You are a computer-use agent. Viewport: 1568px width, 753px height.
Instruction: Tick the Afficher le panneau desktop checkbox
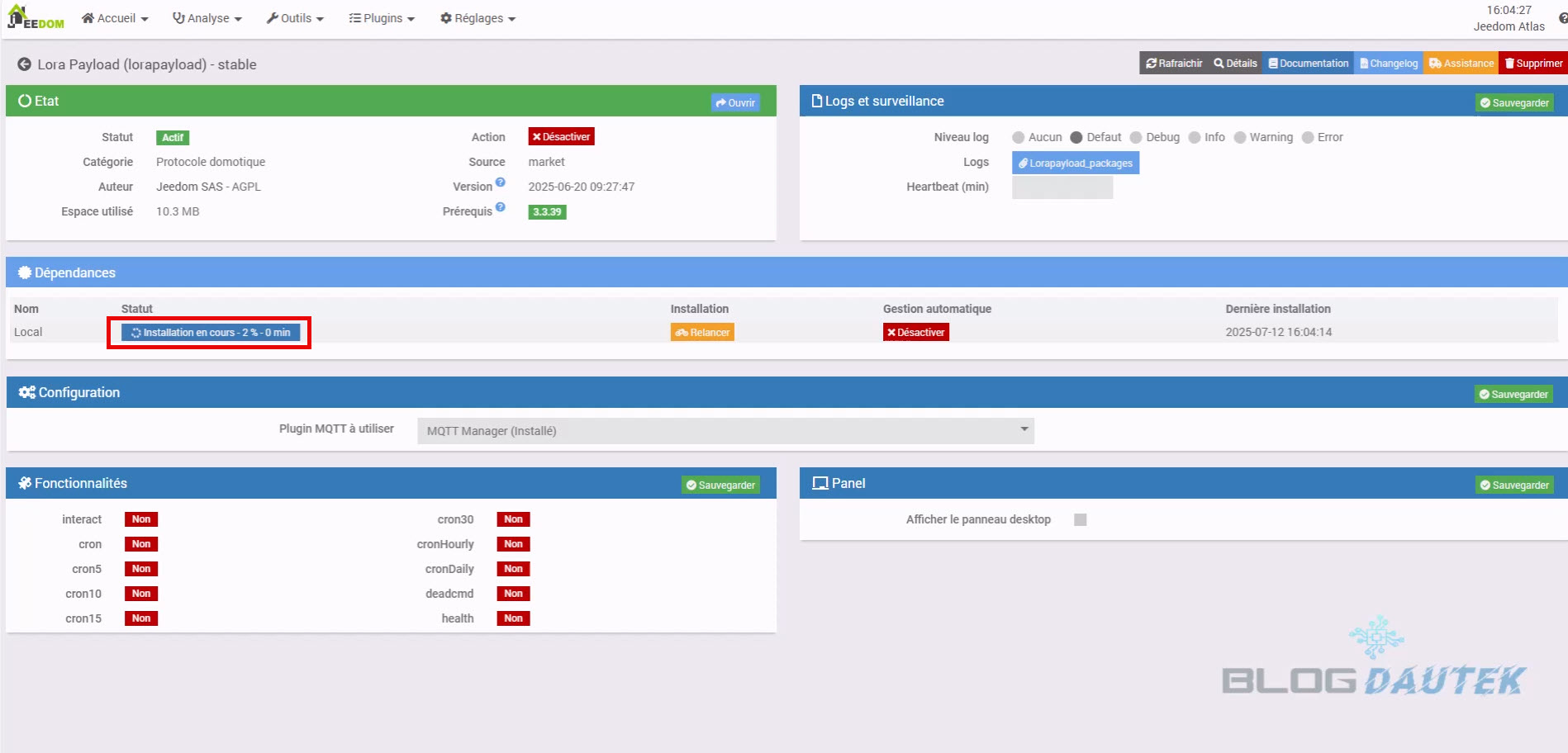click(x=1080, y=519)
